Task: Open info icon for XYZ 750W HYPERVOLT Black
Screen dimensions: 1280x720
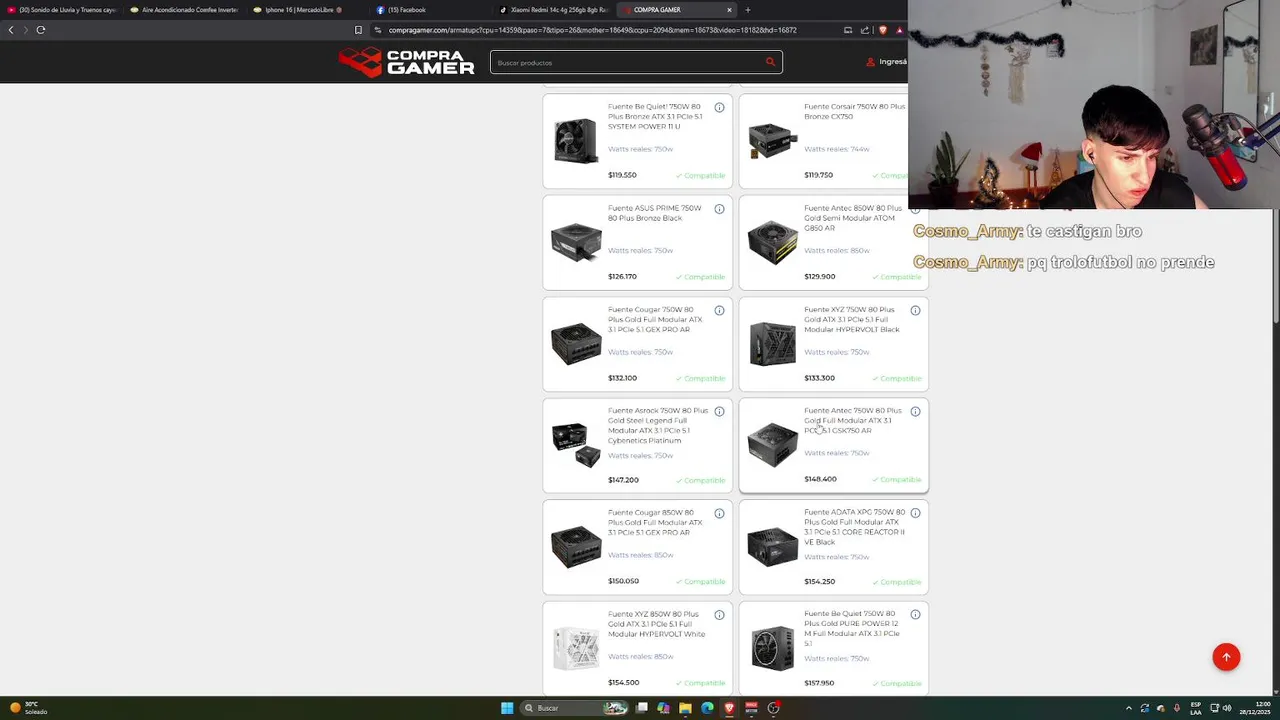Action: (x=915, y=310)
